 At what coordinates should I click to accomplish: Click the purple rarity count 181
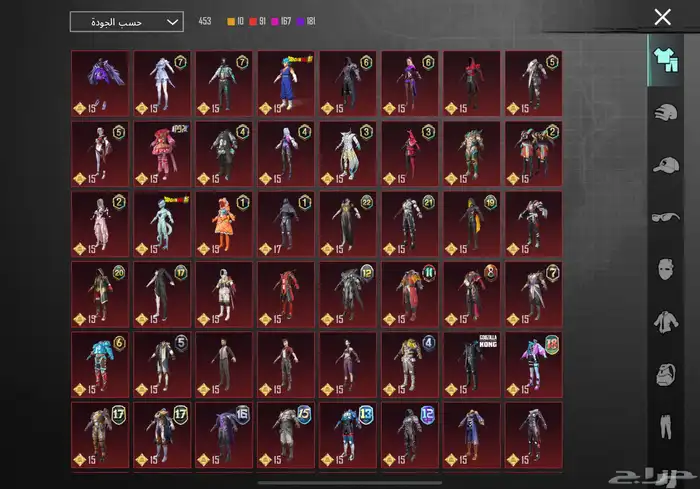click(x=305, y=21)
